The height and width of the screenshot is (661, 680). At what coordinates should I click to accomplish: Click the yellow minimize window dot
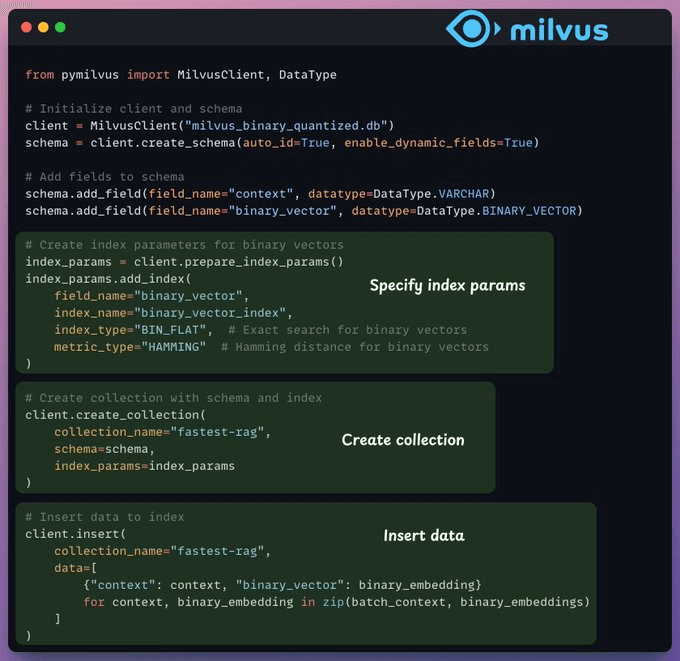(x=43, y=27)
